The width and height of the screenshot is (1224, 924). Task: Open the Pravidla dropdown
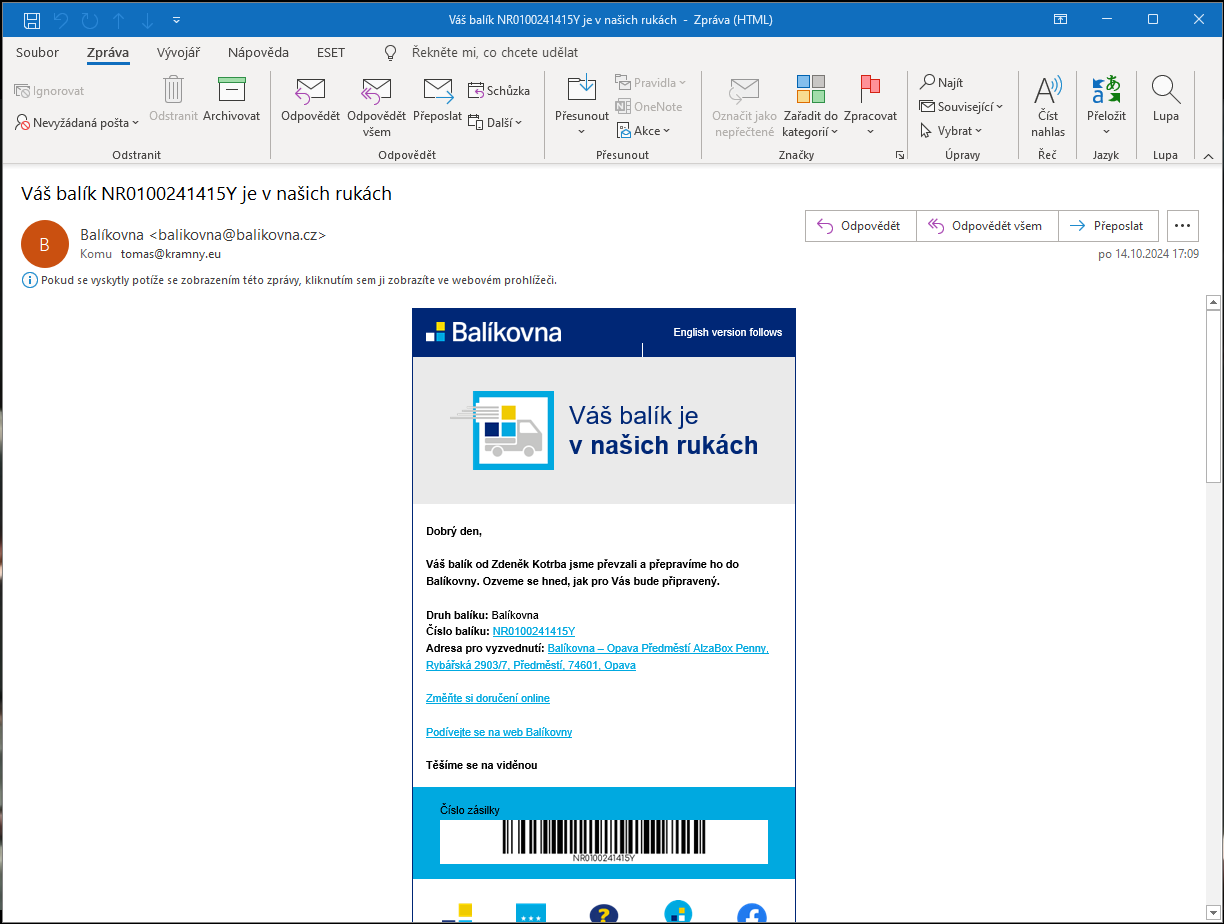point(651,83)
